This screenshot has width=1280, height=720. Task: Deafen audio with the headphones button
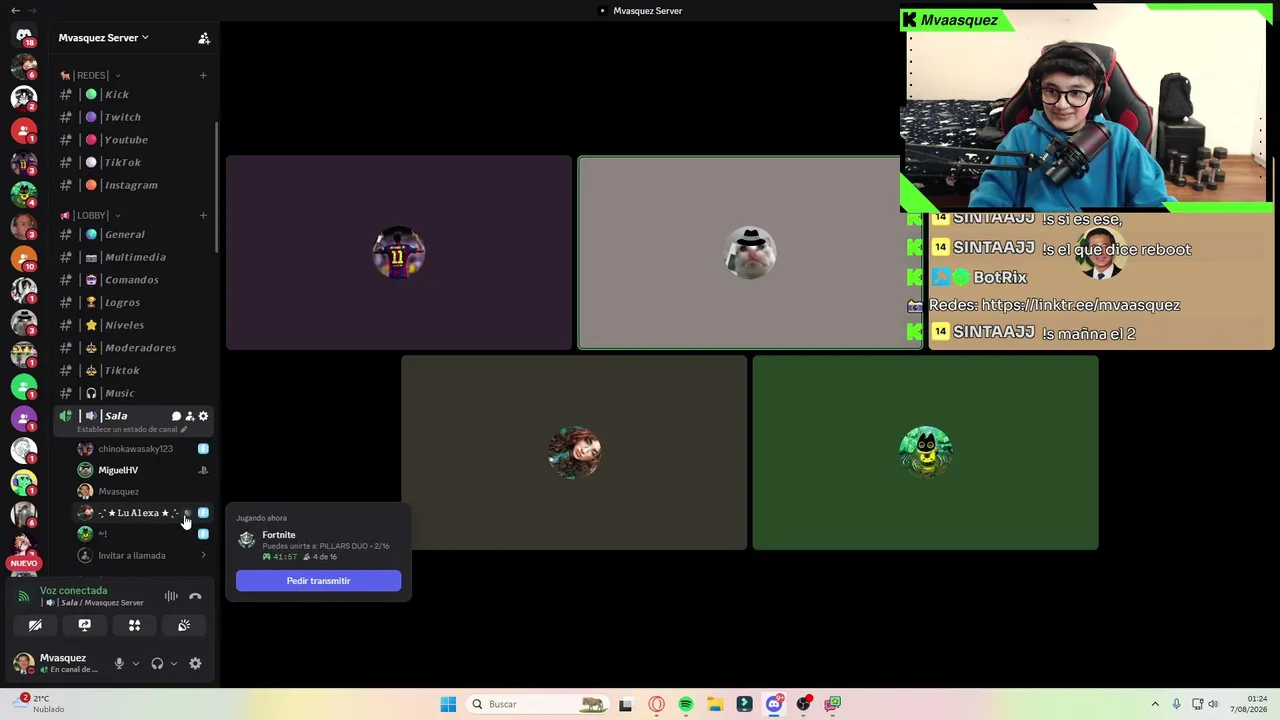157,663
